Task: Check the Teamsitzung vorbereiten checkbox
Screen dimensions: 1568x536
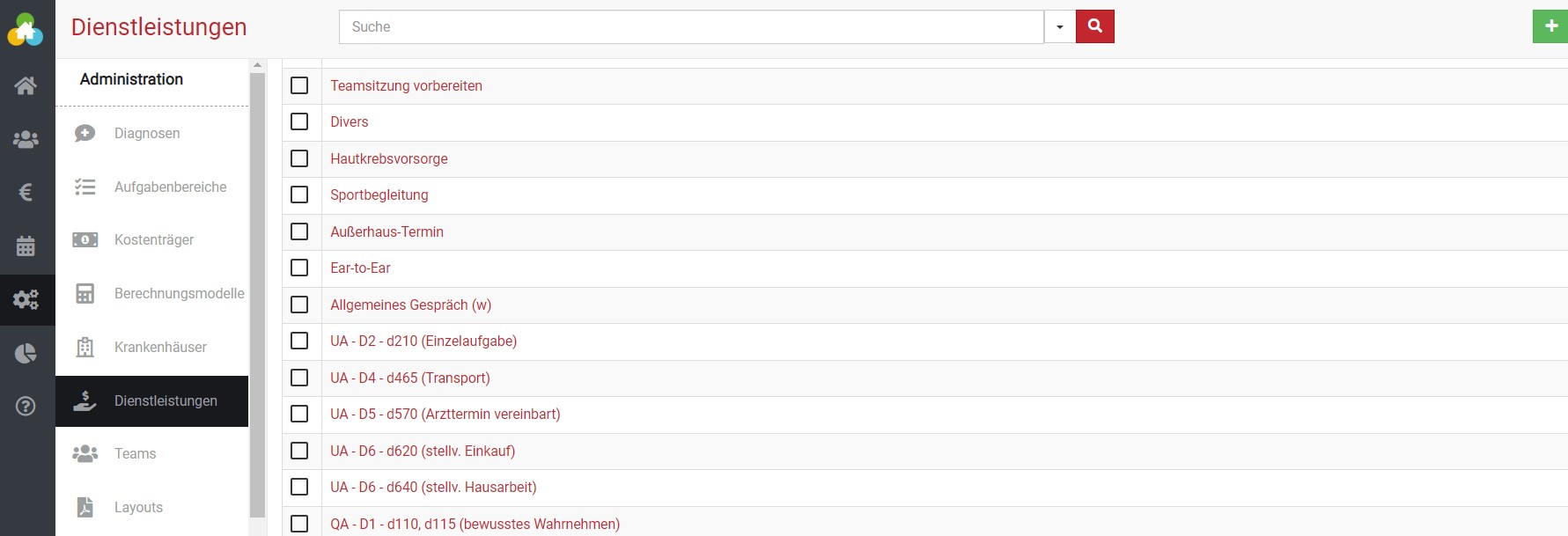Action: point(299,85)
